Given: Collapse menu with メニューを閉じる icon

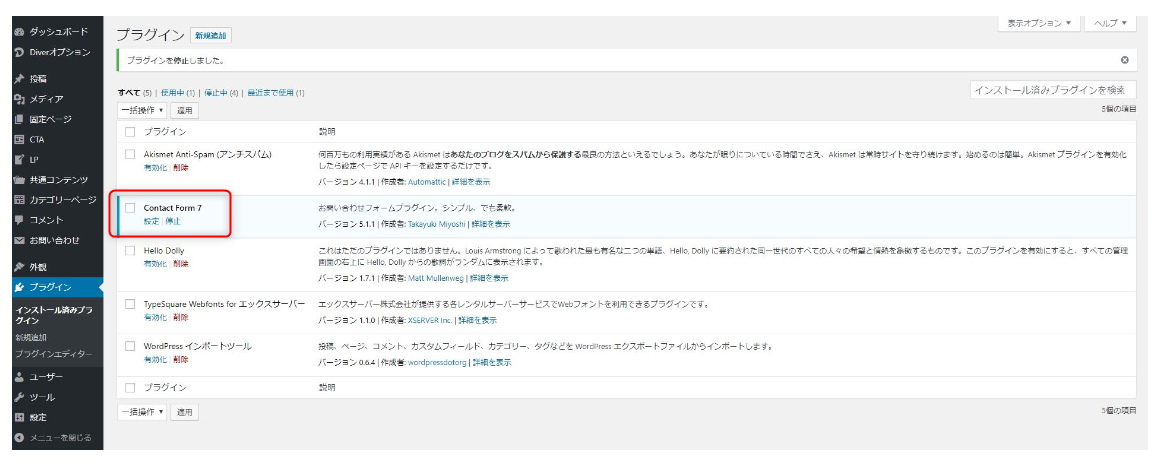Looking at the screenshot, I should click(19, 438).
